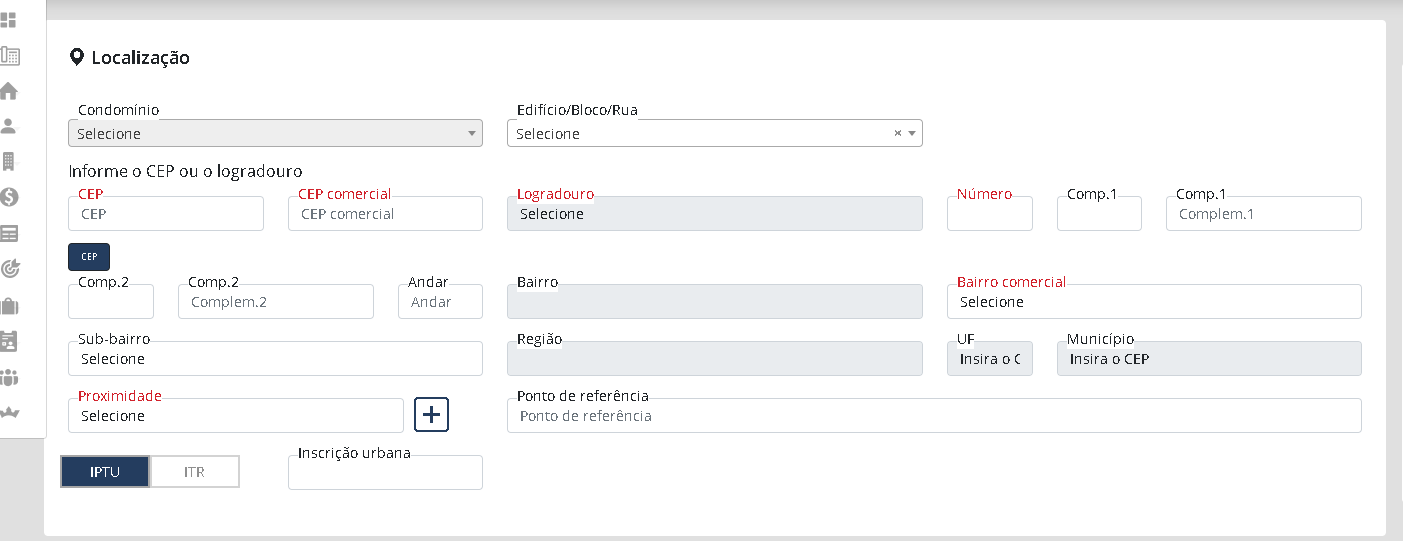Click the briefcase icon in sidebar
This screenshot has height=541, width=1403.
pos(9,305)
